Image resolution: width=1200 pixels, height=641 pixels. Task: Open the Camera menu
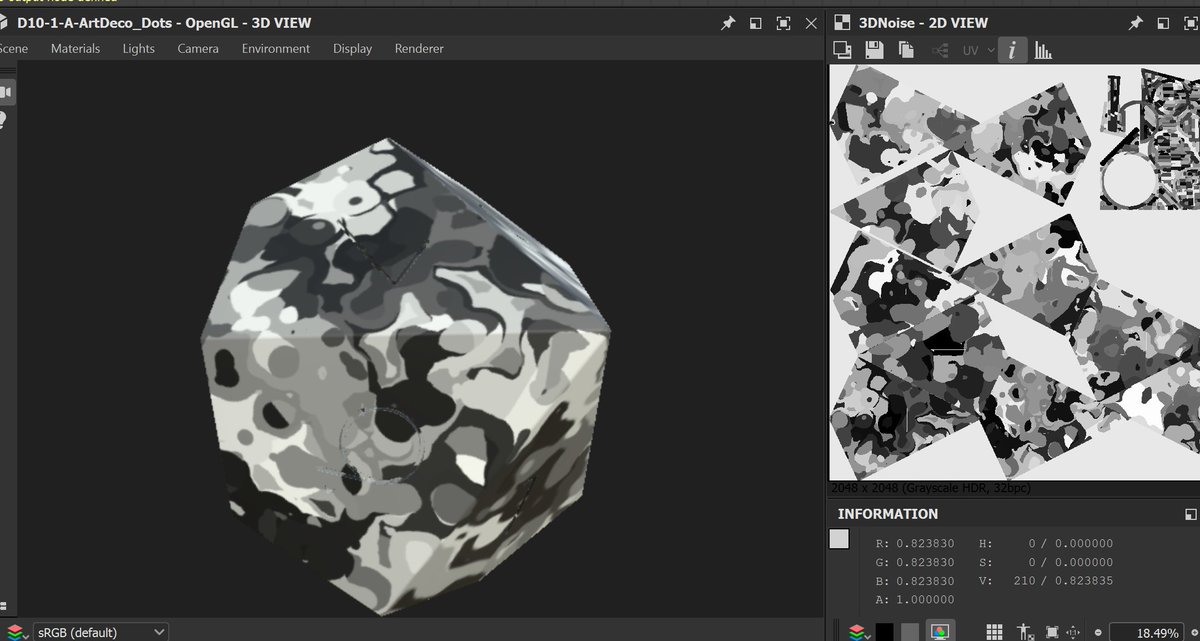click(198, 48)
